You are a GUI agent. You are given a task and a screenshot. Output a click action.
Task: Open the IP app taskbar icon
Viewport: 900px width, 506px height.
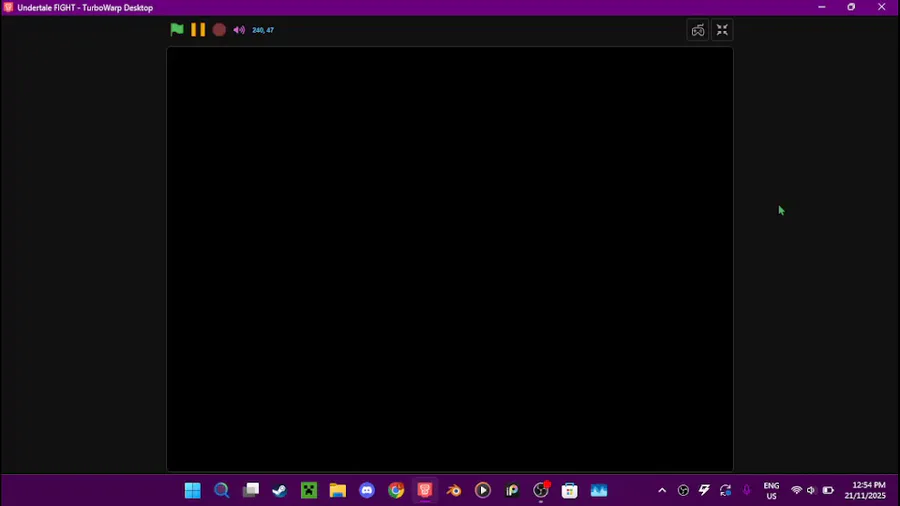[x=512, y=491]
